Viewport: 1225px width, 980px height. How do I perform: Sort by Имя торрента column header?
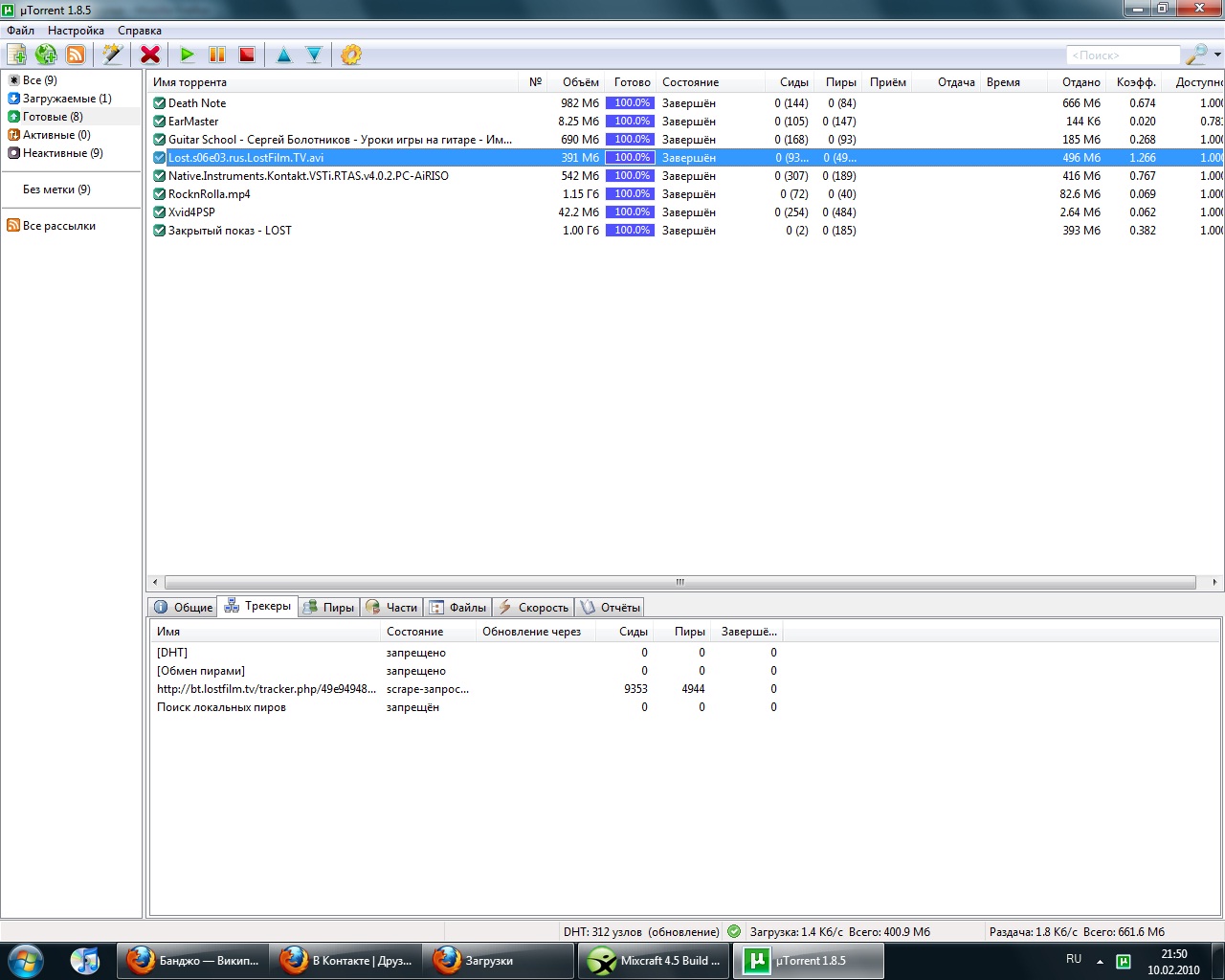(x=332, y=82)
